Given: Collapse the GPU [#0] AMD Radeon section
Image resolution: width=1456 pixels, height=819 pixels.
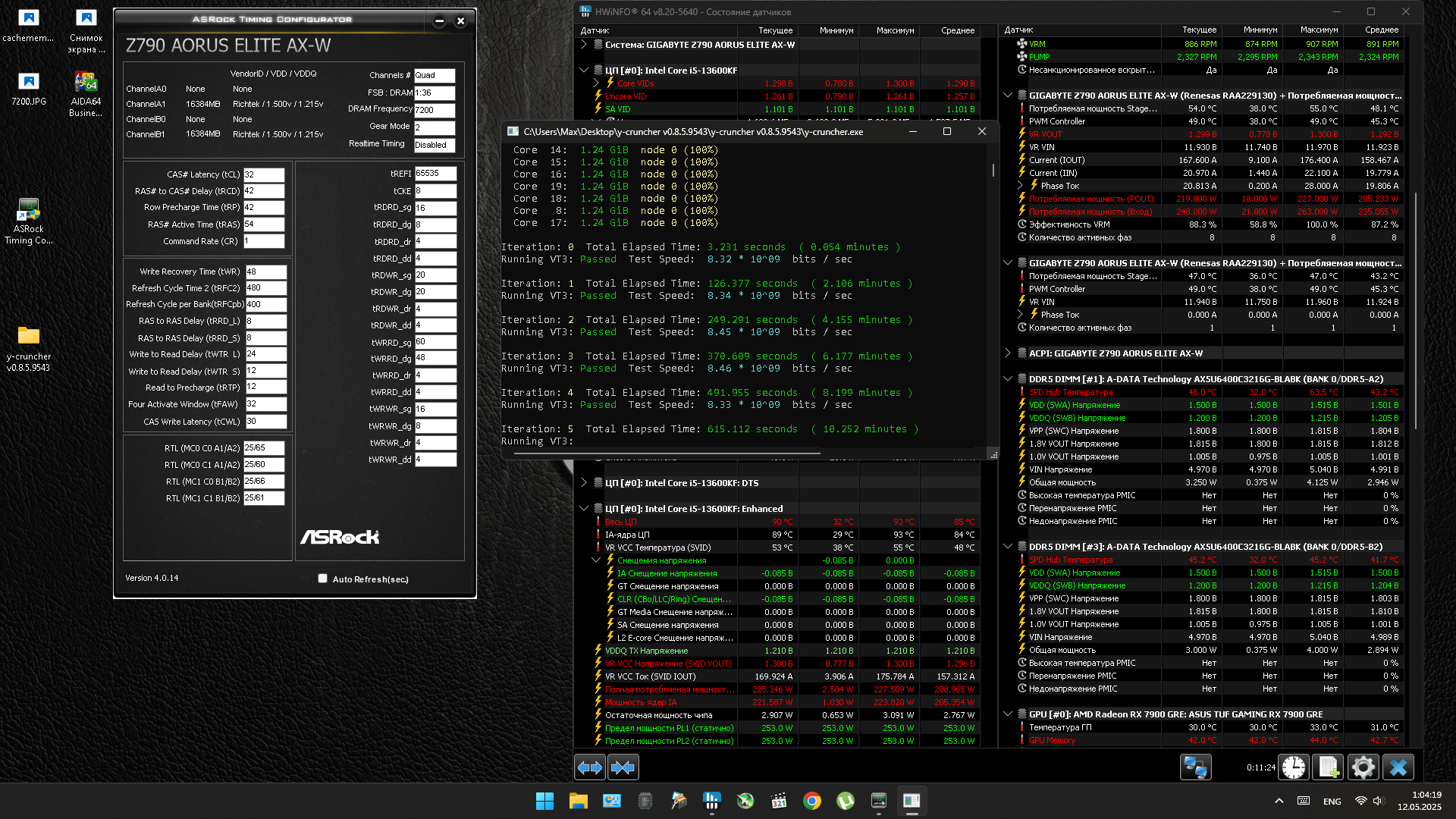Looking at the screenshot, I should coord(1008,714).
